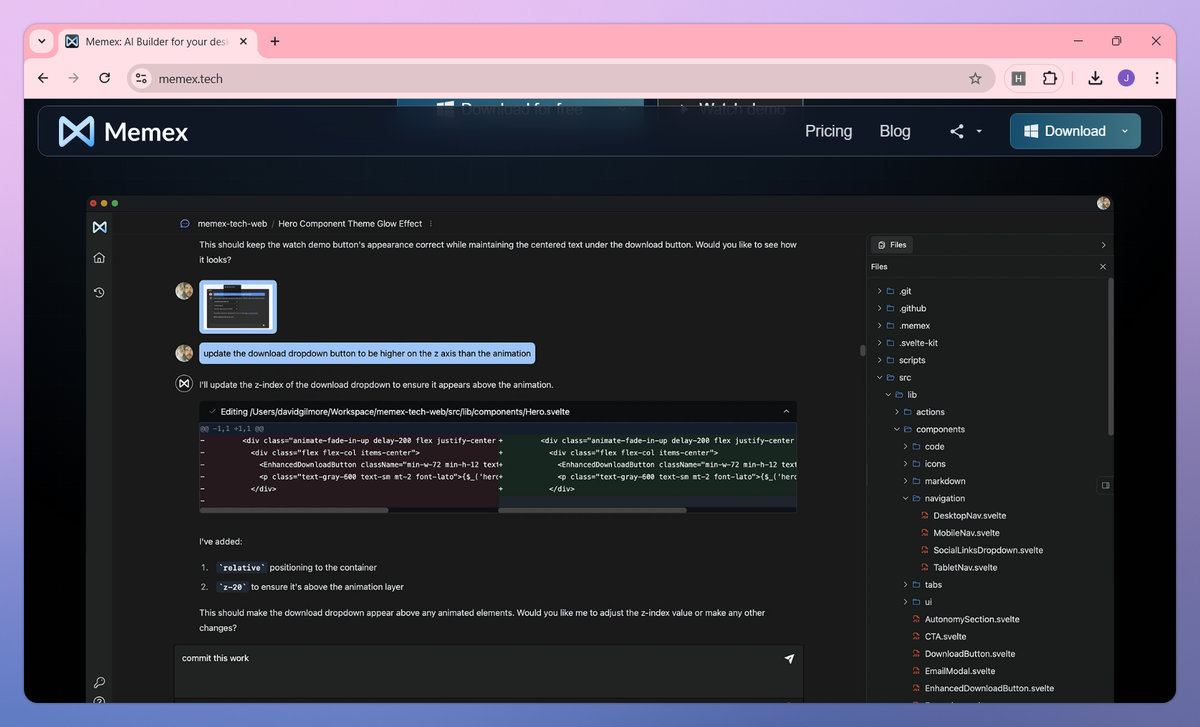Bookmark this page with the star icon

pos(975,78)
